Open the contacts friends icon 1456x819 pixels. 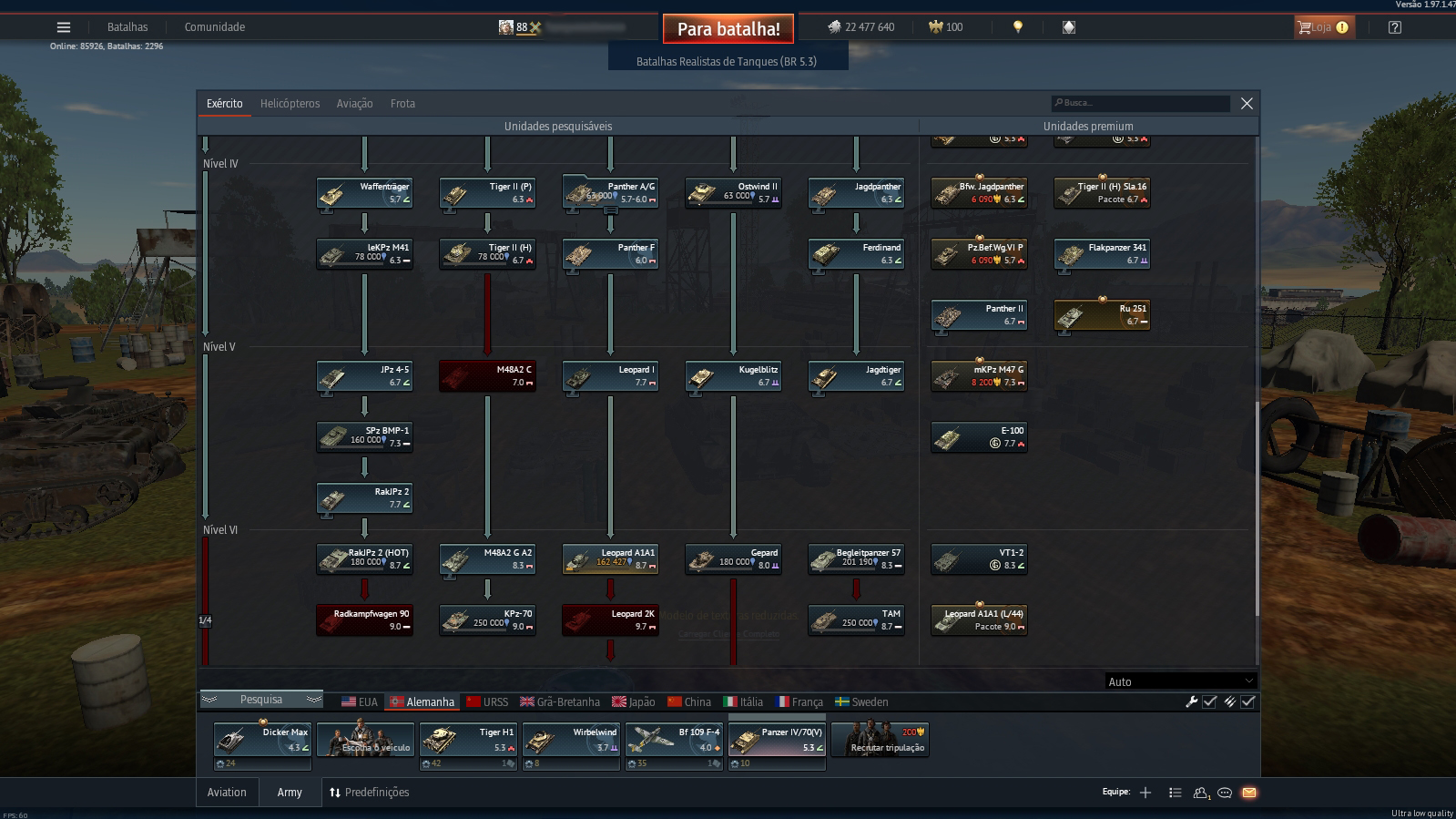[x=1200, y=793]
